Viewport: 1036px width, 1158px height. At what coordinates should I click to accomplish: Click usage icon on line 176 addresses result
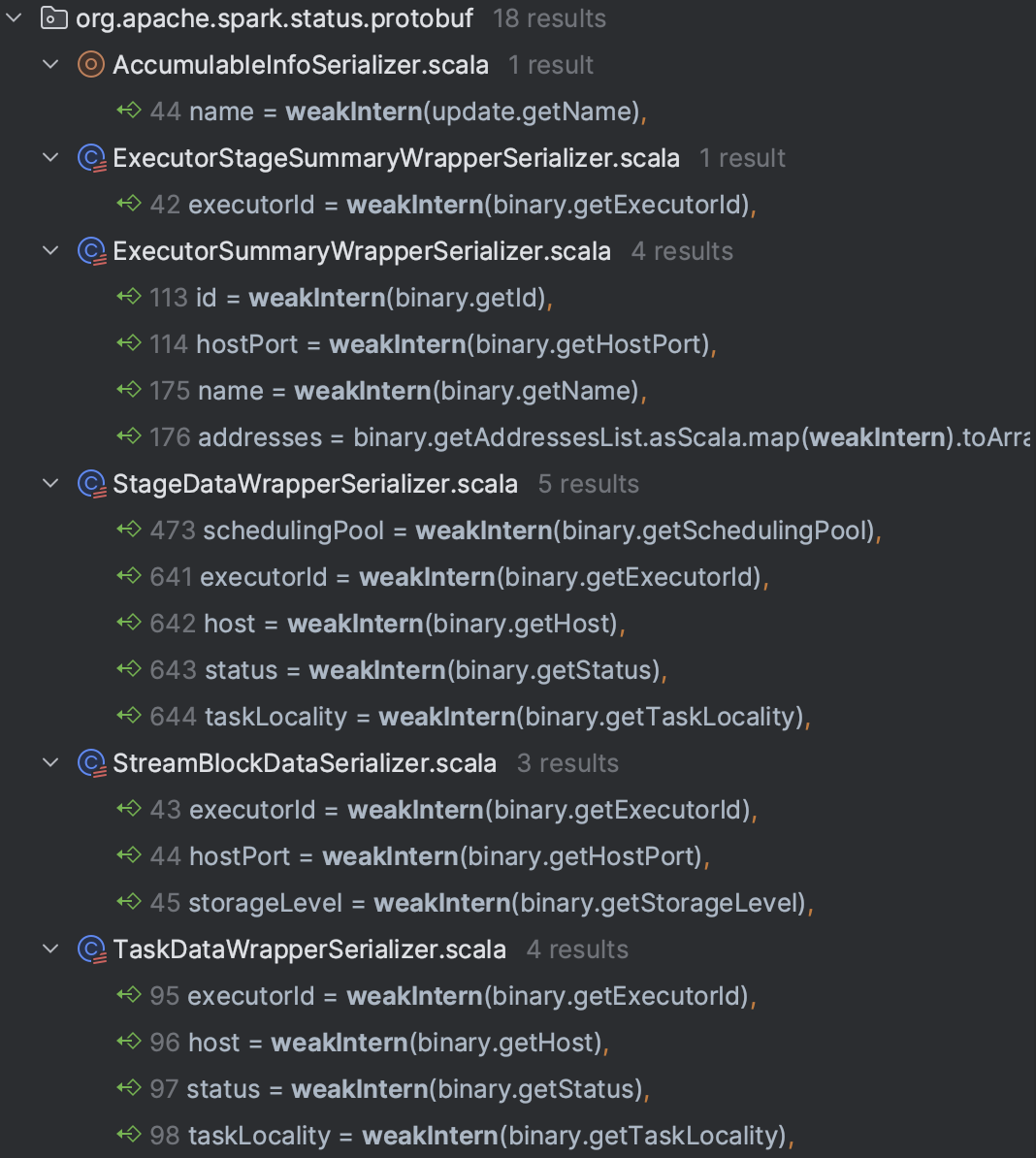(128, 435)
